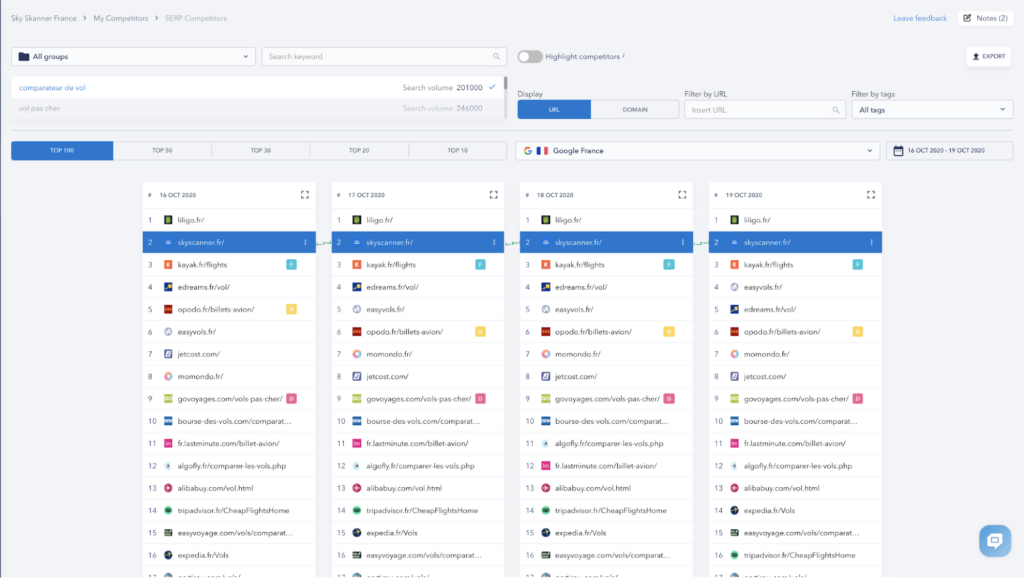
Task: Switch display mode to URL
Action: 554,110
